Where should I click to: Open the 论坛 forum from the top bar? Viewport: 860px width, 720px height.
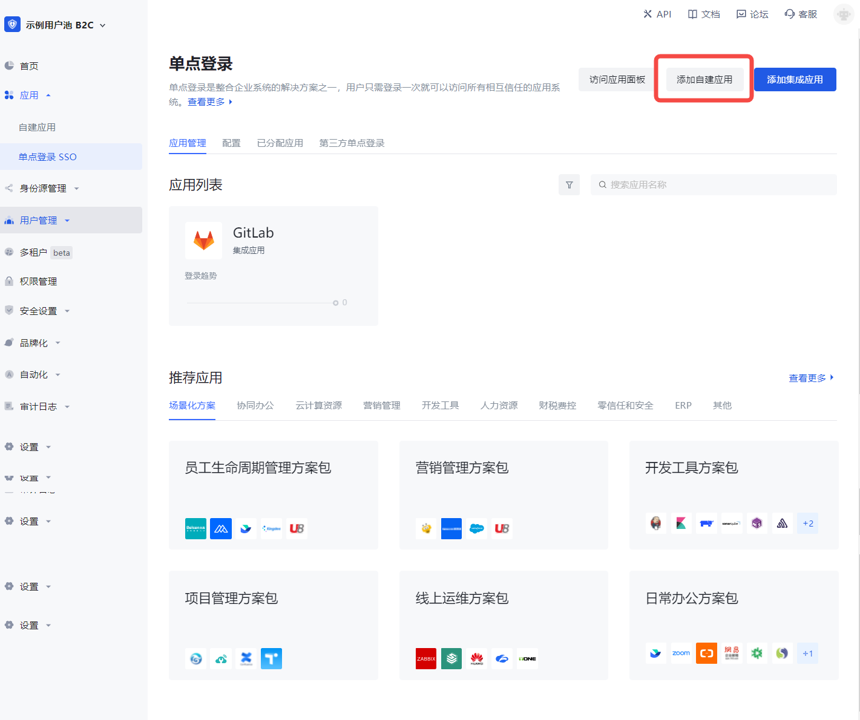(x=752, y=14)
